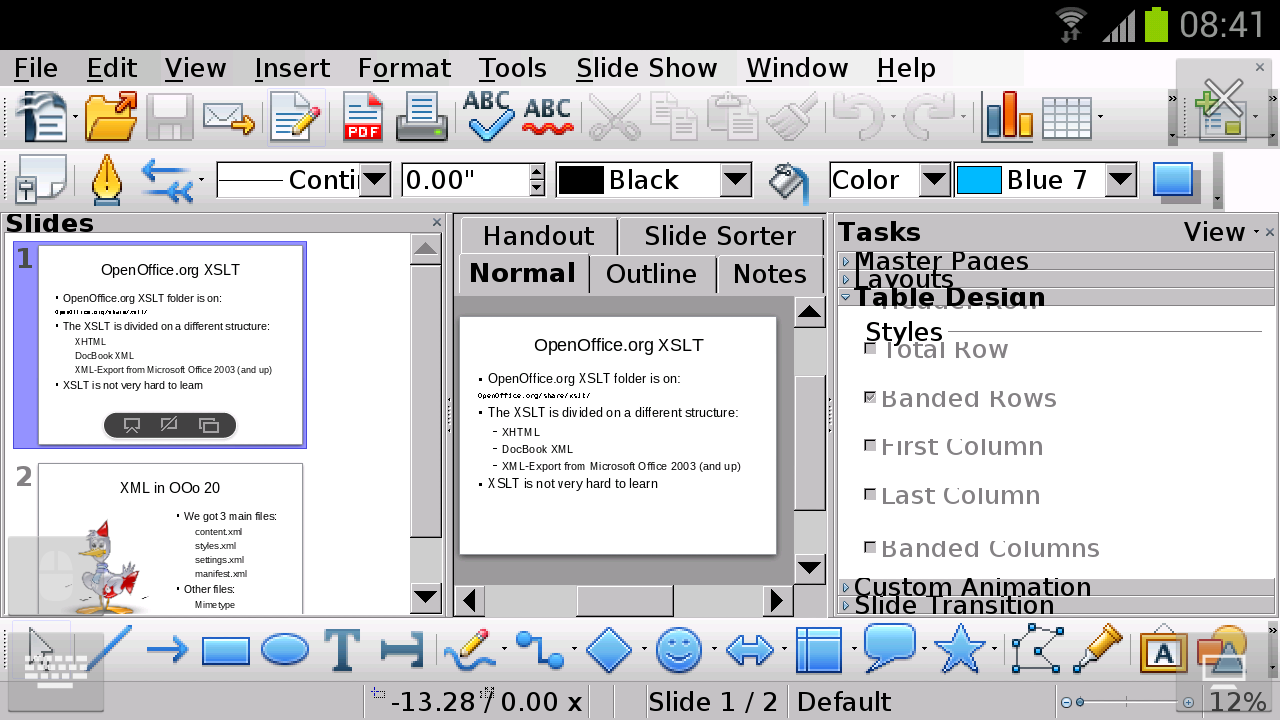Select the Text T tool
The height and width of the screenshot is (720, 1280).
coord(342,650)
